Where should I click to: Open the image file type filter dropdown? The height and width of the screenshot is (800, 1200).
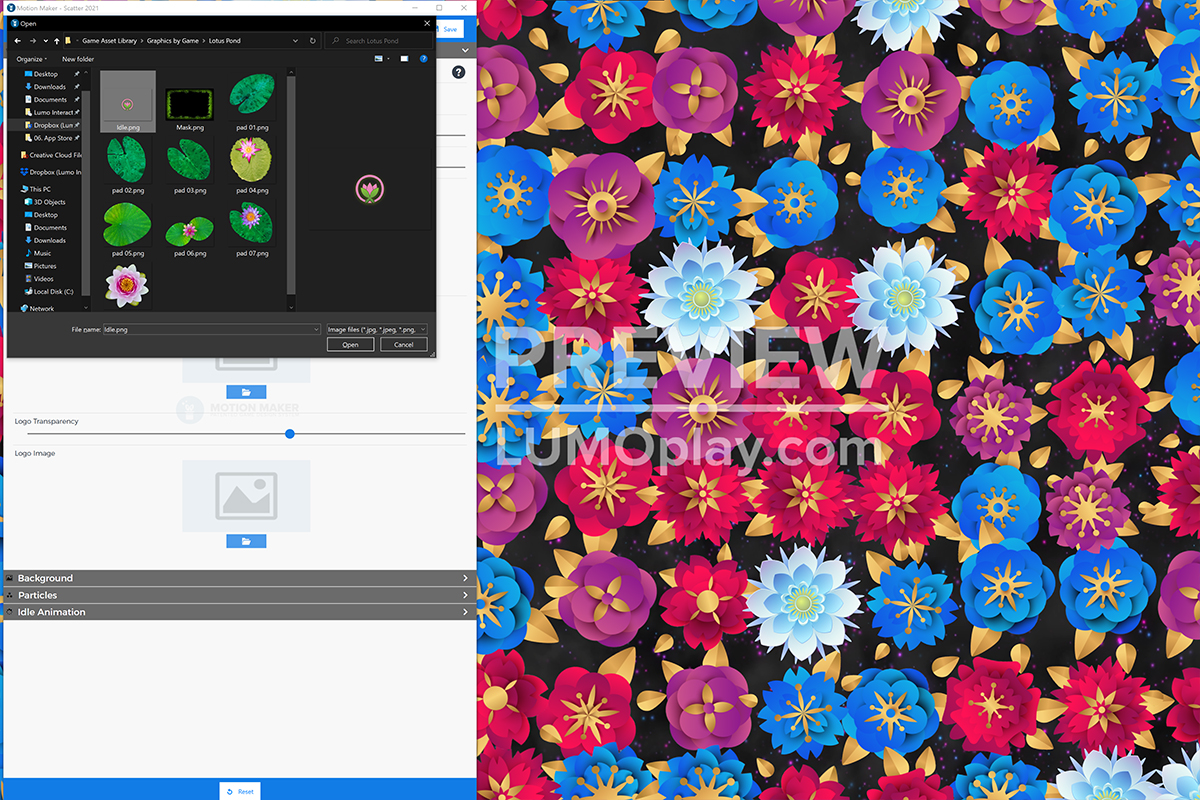pyautogui.click(x=377, y=329)
